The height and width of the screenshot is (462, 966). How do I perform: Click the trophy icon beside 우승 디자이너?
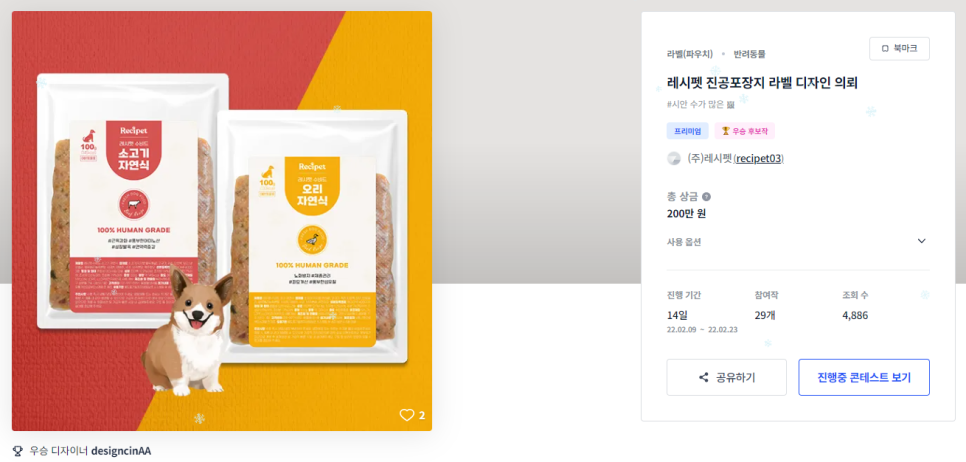(17, 450)
